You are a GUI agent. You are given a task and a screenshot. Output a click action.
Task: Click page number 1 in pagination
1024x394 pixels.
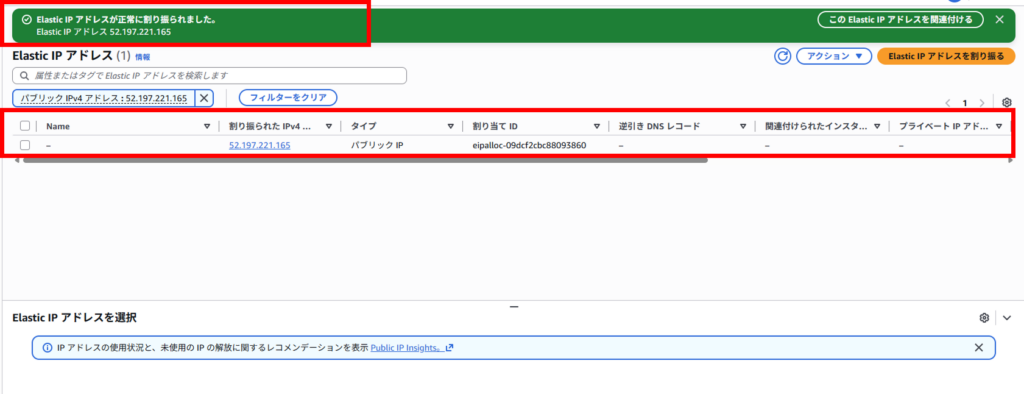pos(965,103)
